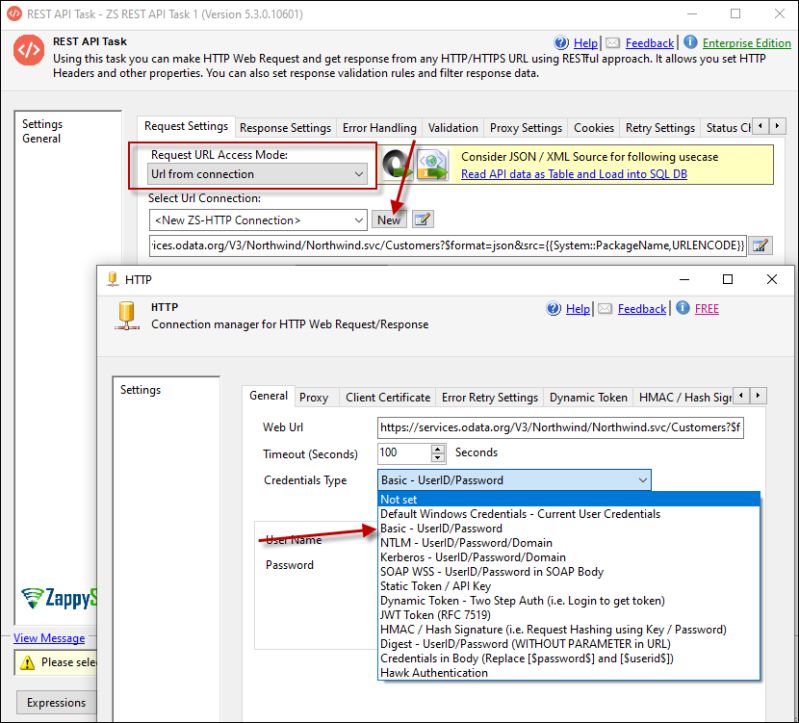Choose SOAP WSS credentials option

[569, 572]
